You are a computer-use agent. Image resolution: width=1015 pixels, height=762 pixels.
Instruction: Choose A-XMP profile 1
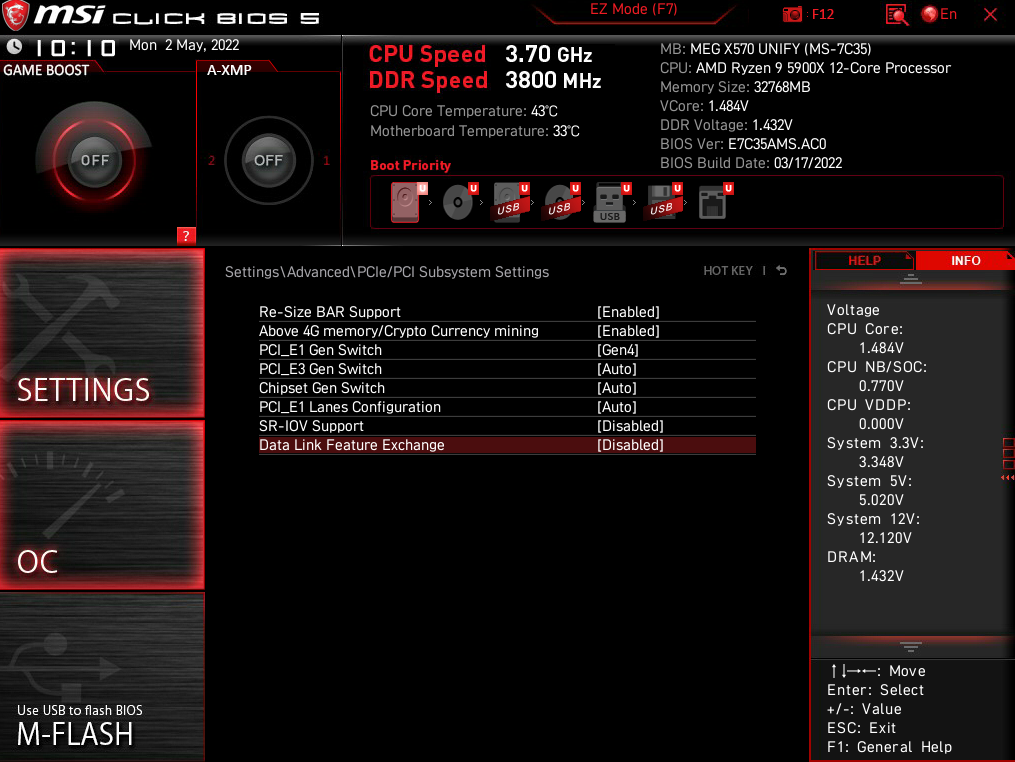pyautogui.click(x=326, y=160)
